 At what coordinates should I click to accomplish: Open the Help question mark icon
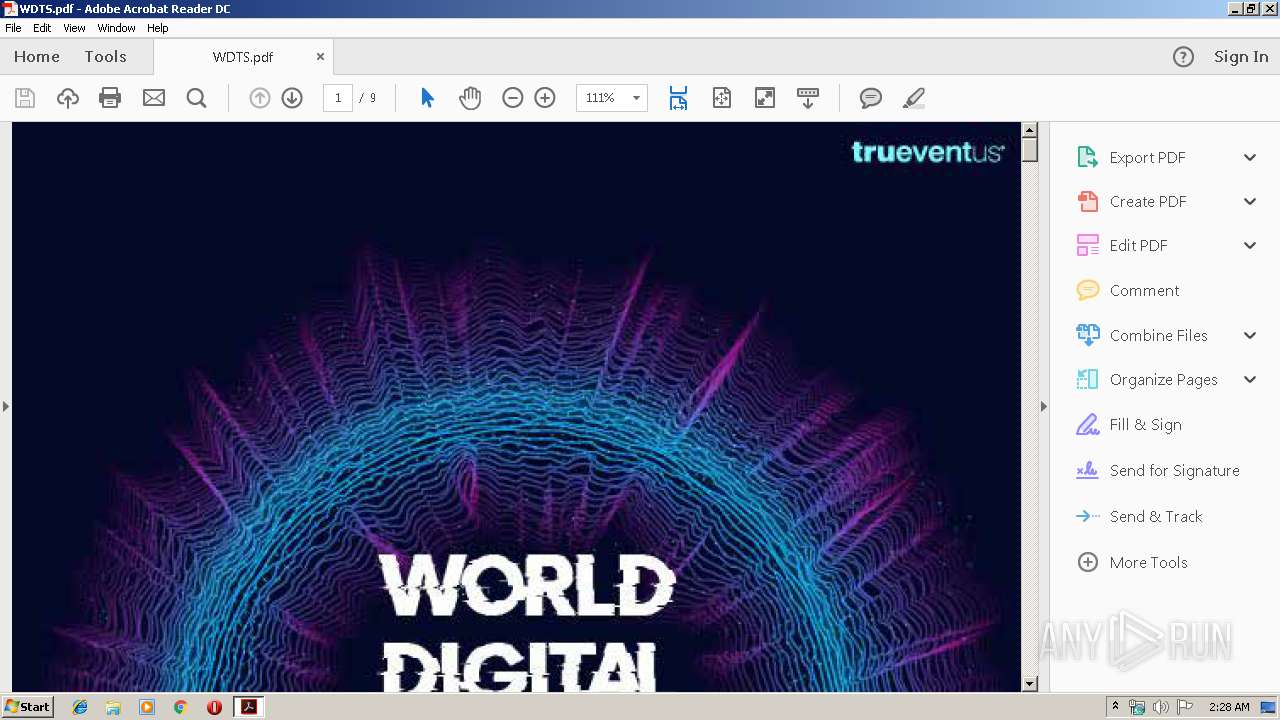click(x=1183, y=57)
